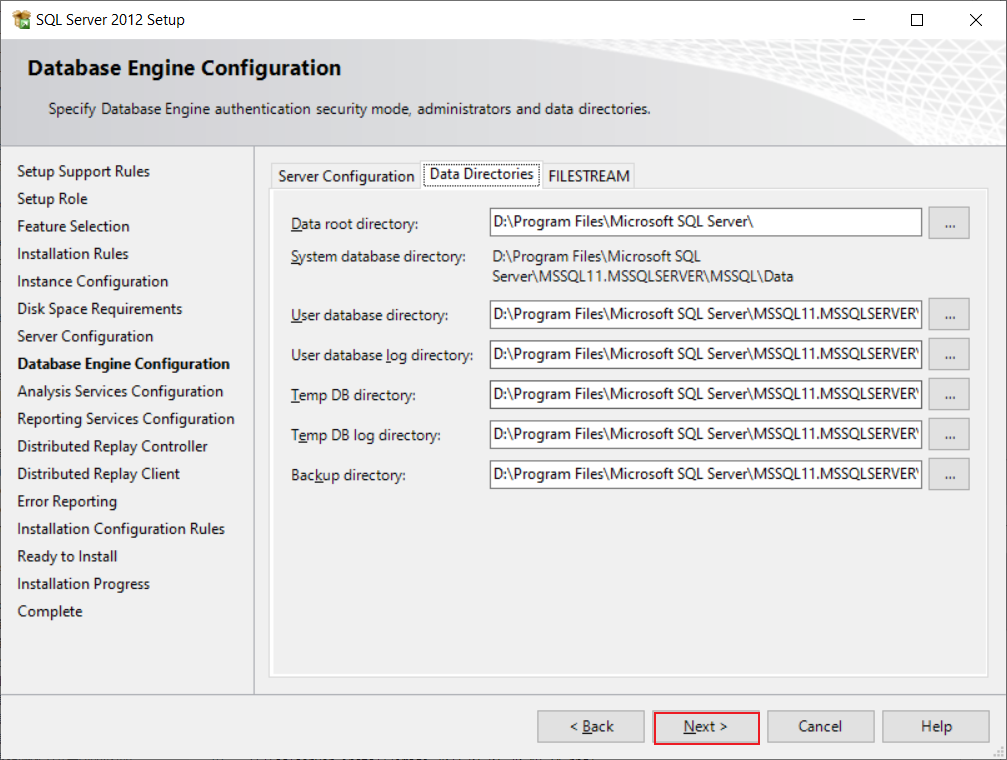Click the Data root directory field

[x=706, y=222]
